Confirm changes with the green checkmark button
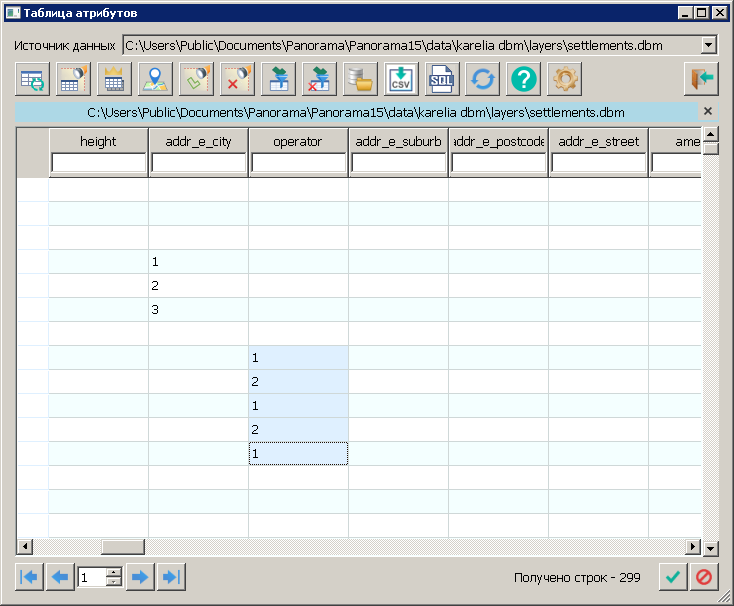Screen dimensions: 734x606 (x=673, y=577)
